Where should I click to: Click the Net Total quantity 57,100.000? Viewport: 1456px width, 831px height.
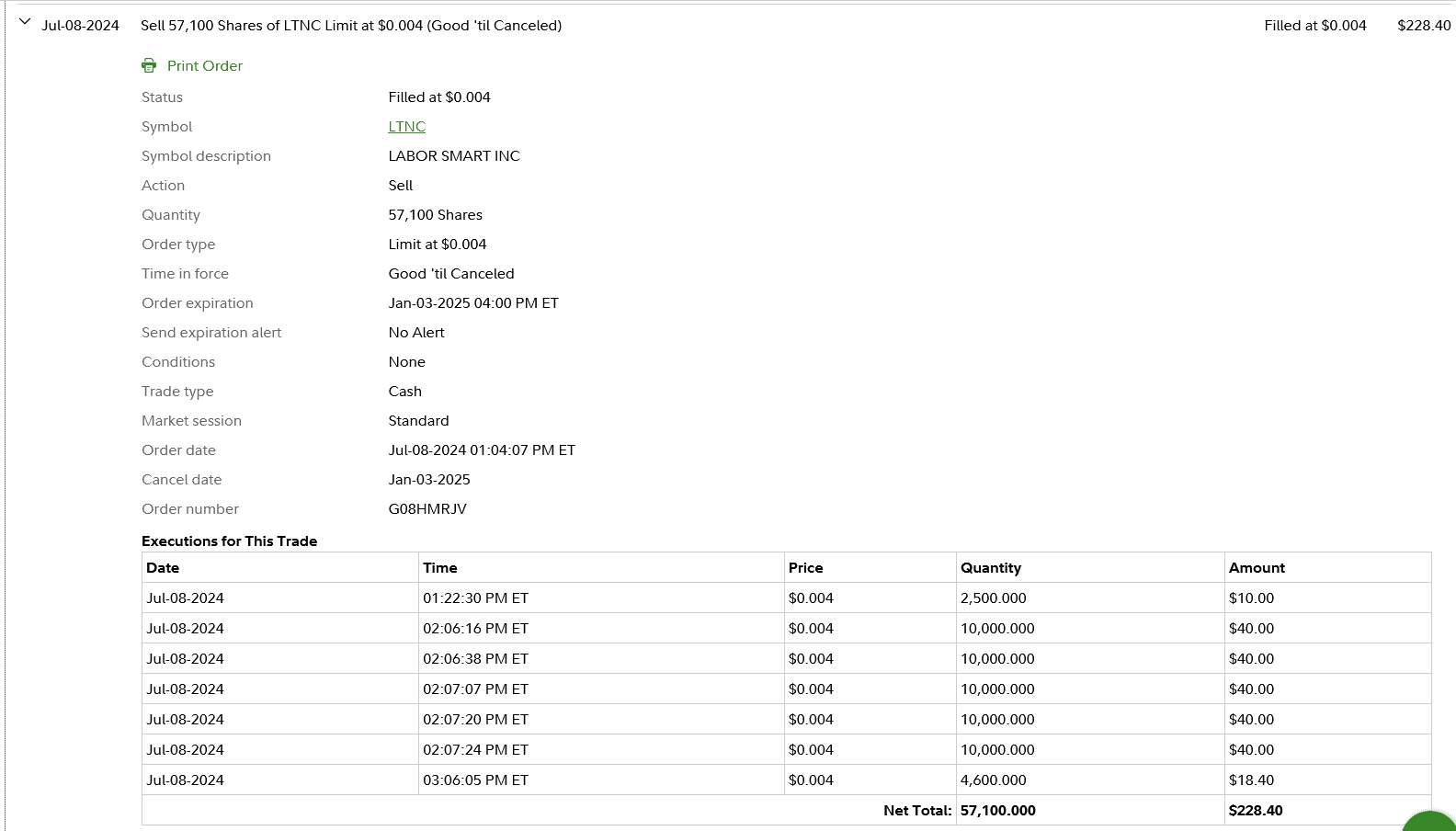(x=997, y=811)
